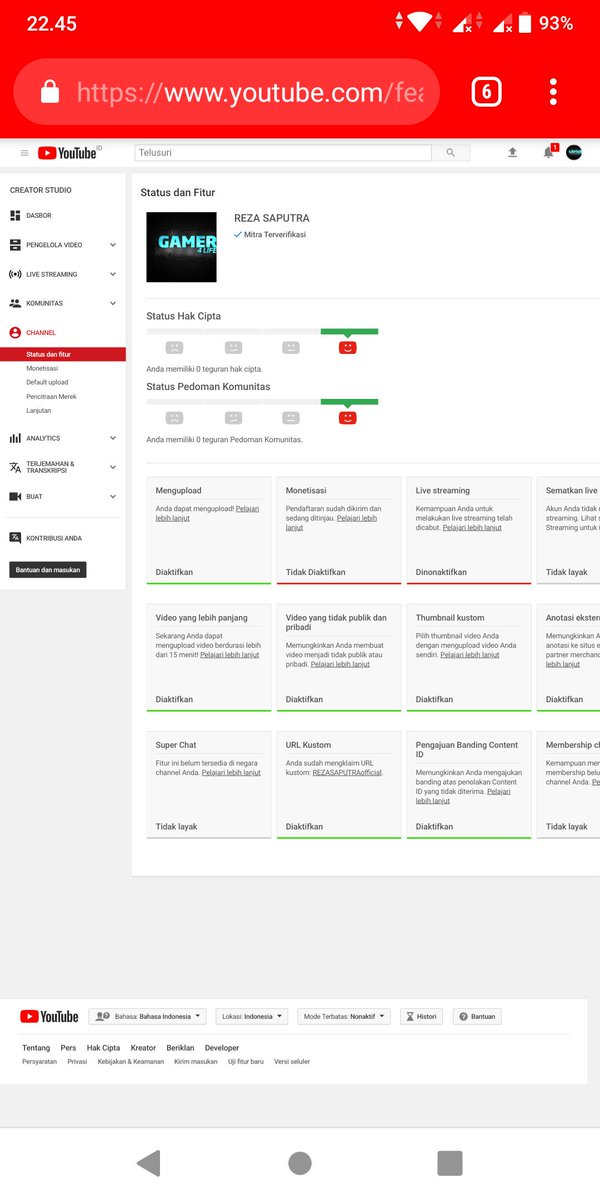Click the happy face under Status Hak Cipta
600x1200 pixels.
pos(347,348)
